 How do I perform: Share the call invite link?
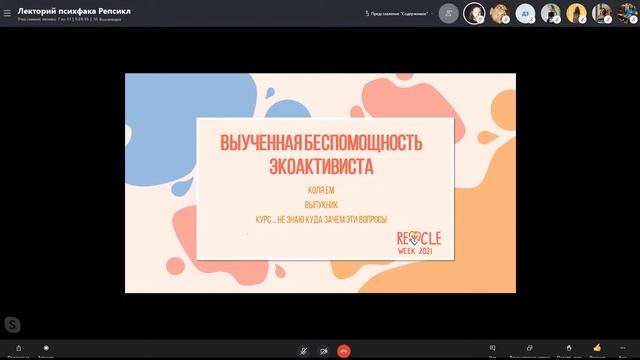point(18,350)
